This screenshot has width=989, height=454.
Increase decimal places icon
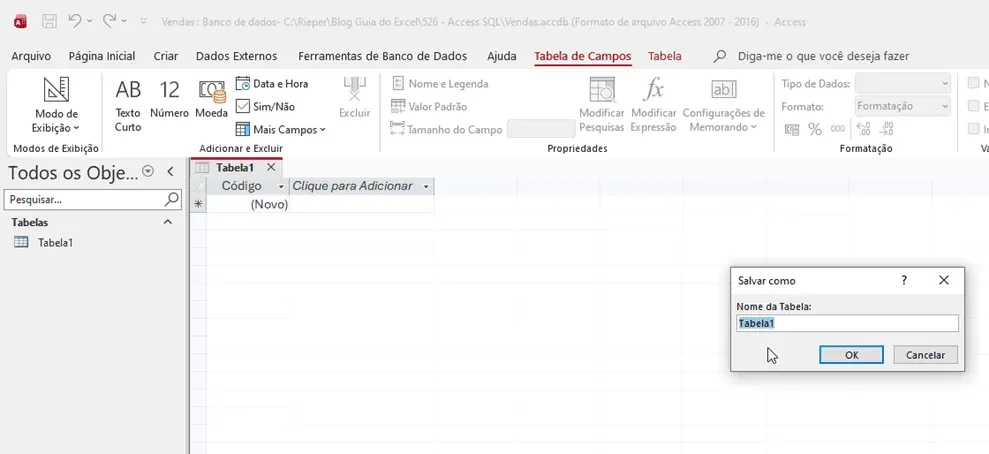coord(863,129)
